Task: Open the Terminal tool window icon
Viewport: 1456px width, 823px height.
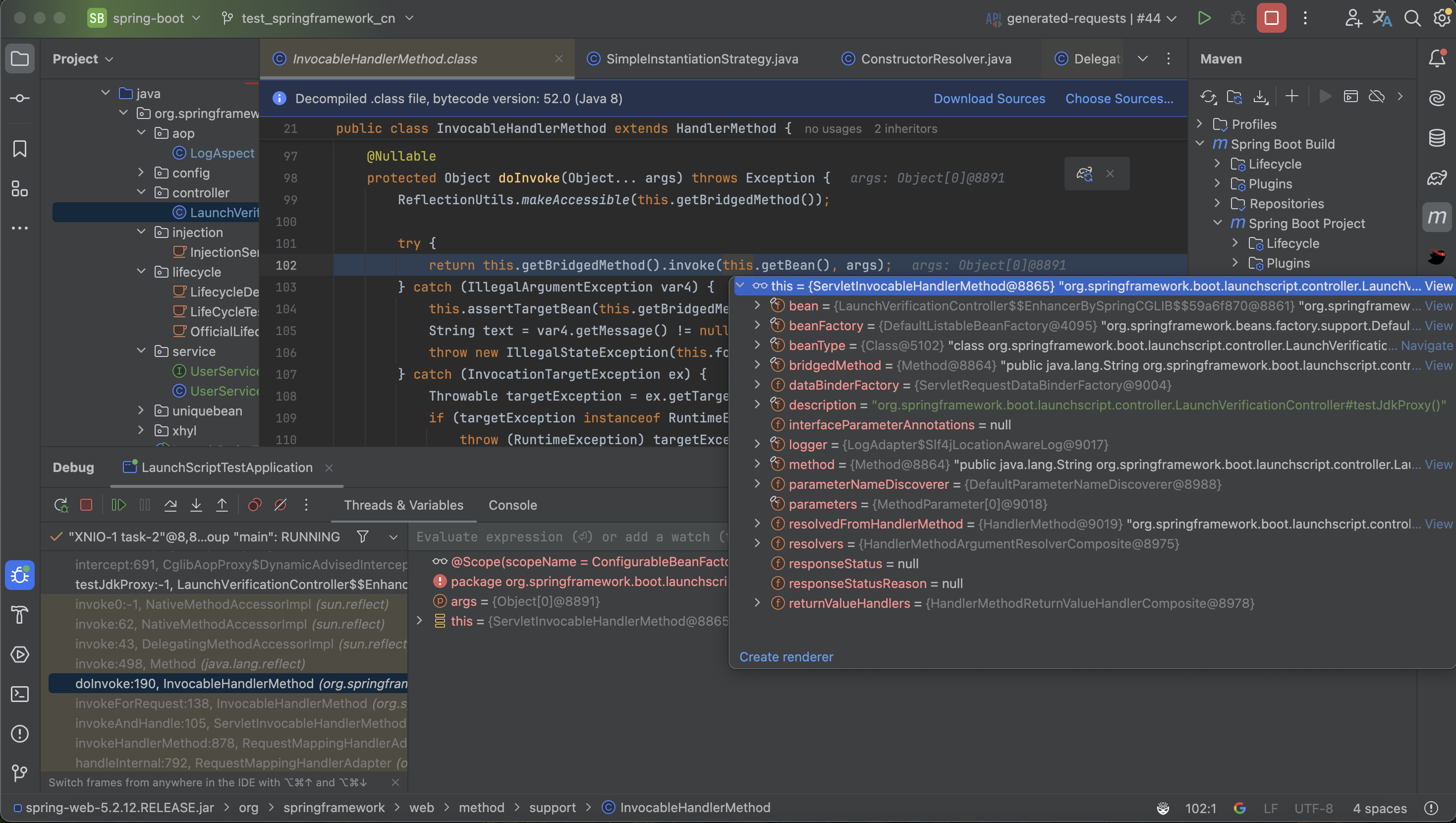Action: coord(20,694)
